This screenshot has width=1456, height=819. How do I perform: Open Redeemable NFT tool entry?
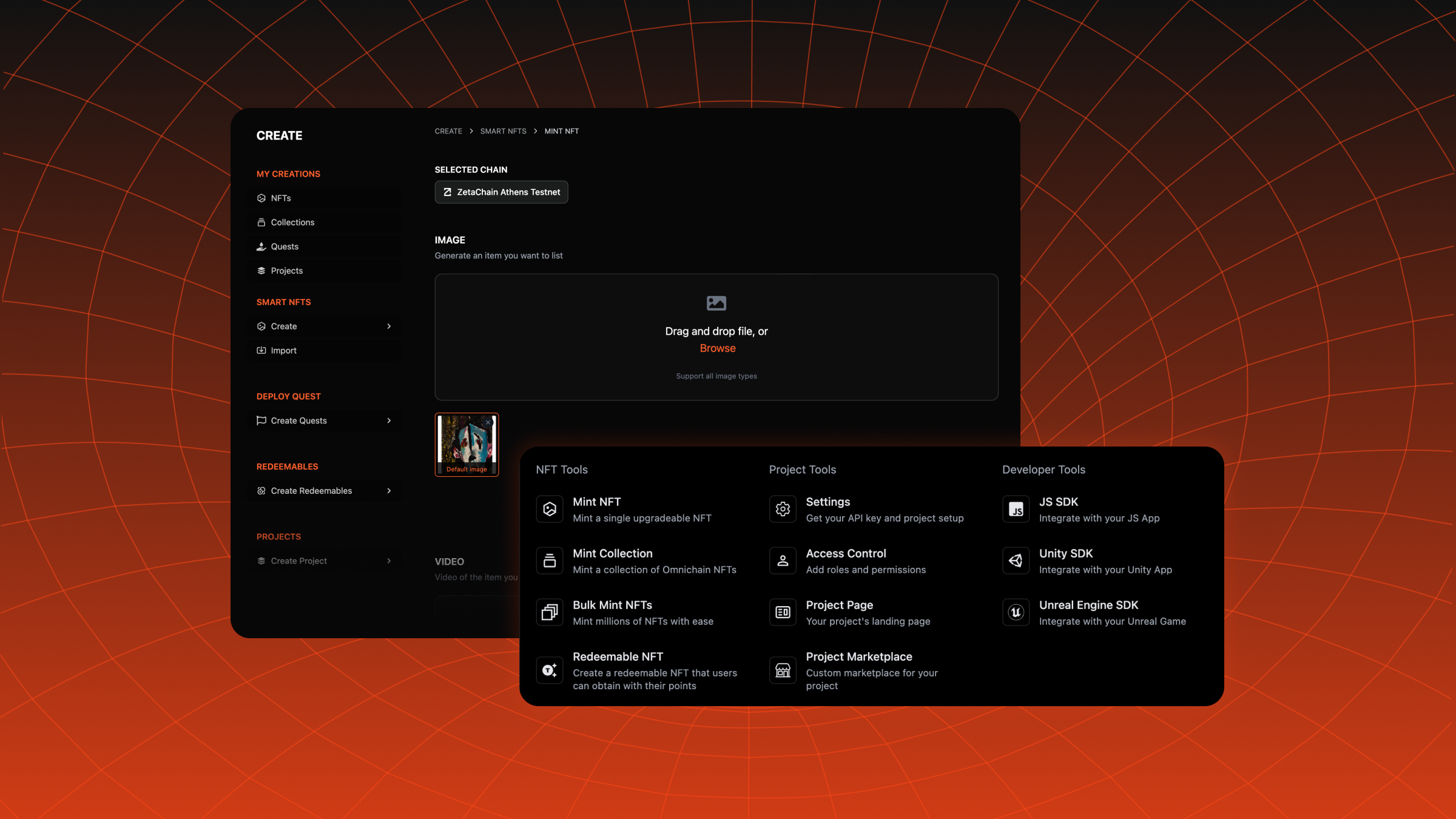point(637,671)
